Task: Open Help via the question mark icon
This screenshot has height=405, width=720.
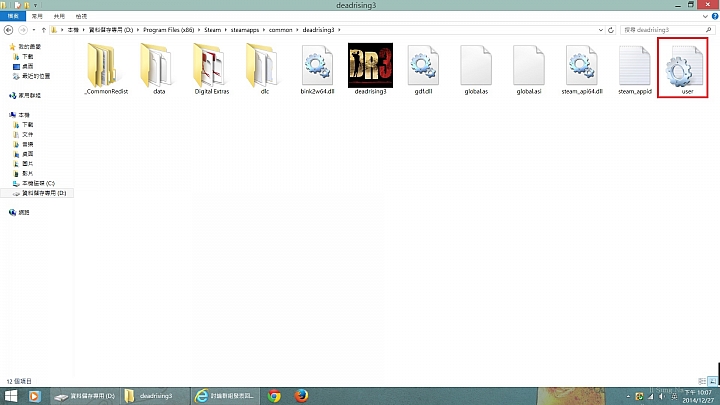Action: click(x=715, y=16)
